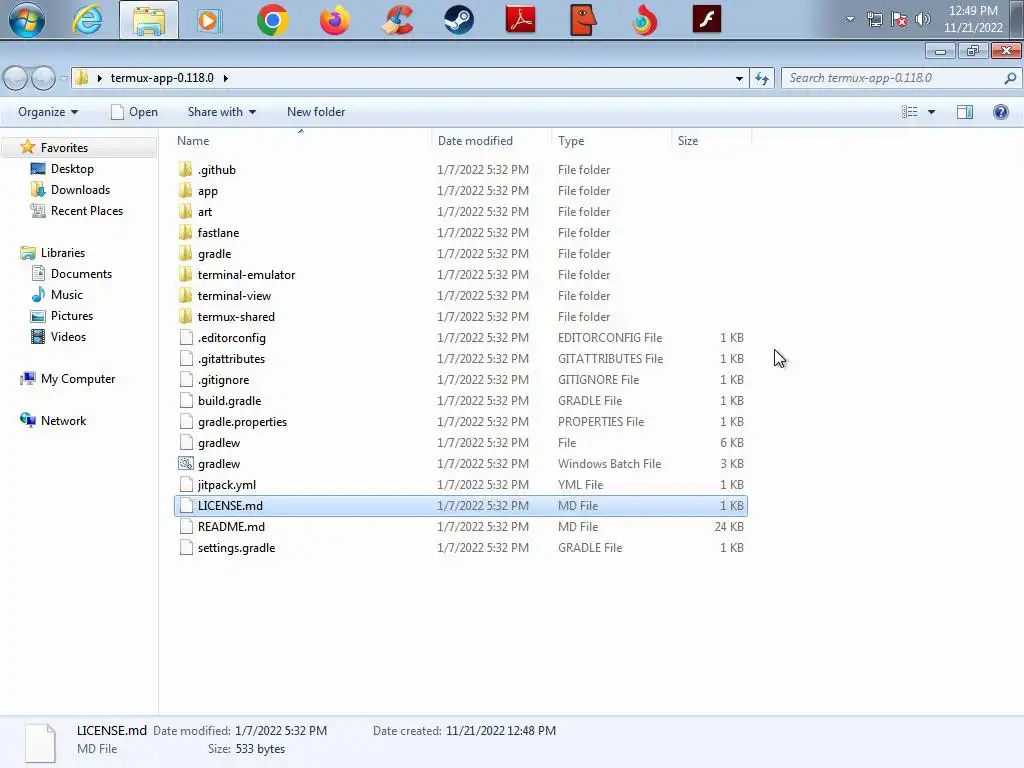This screenshot has width=1024, height=768.
Task: Select the .gitattributes file
Action: pyautogui.click(x=460, y=359)
